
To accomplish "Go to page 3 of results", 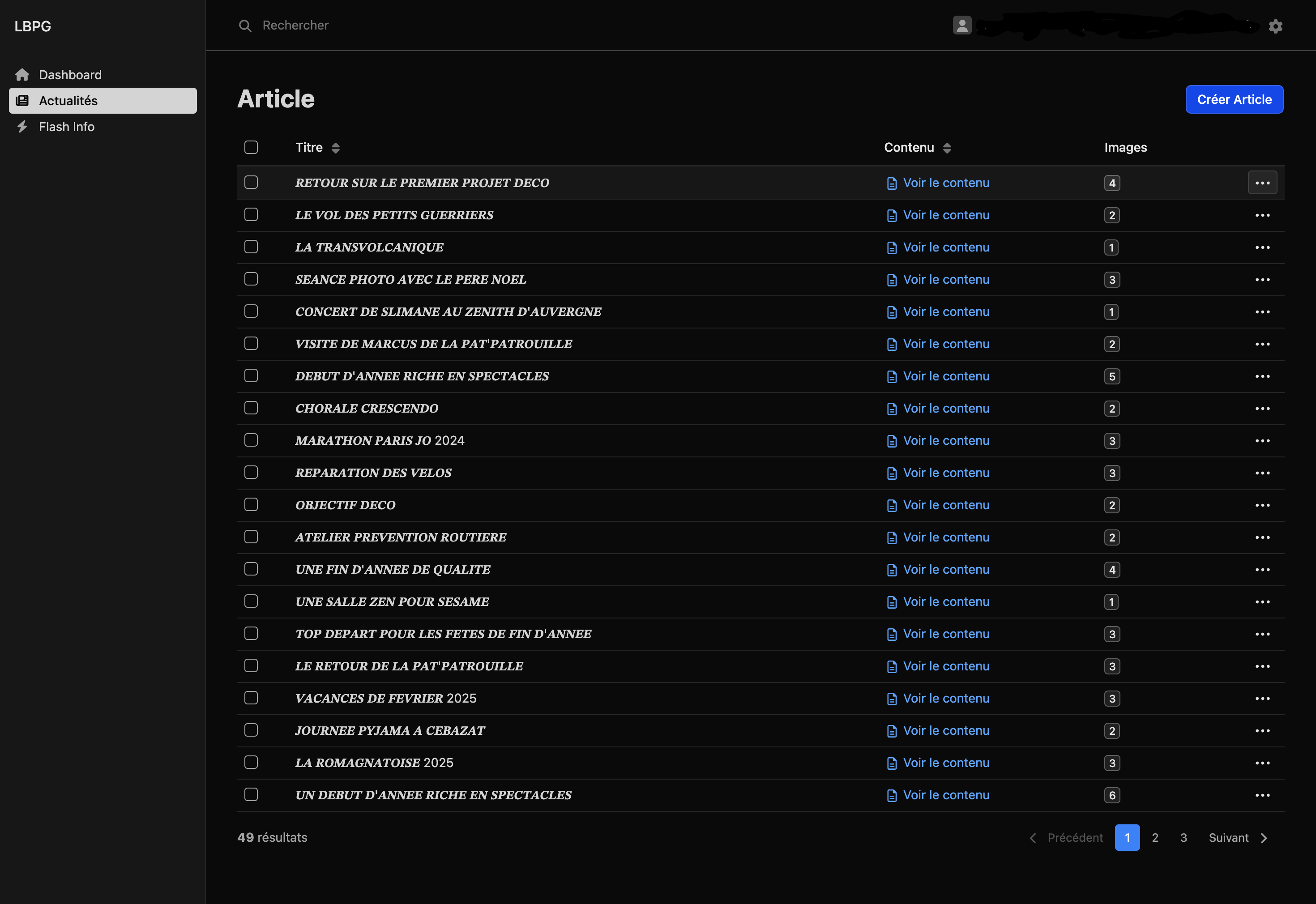I will tap(1184, 838).
